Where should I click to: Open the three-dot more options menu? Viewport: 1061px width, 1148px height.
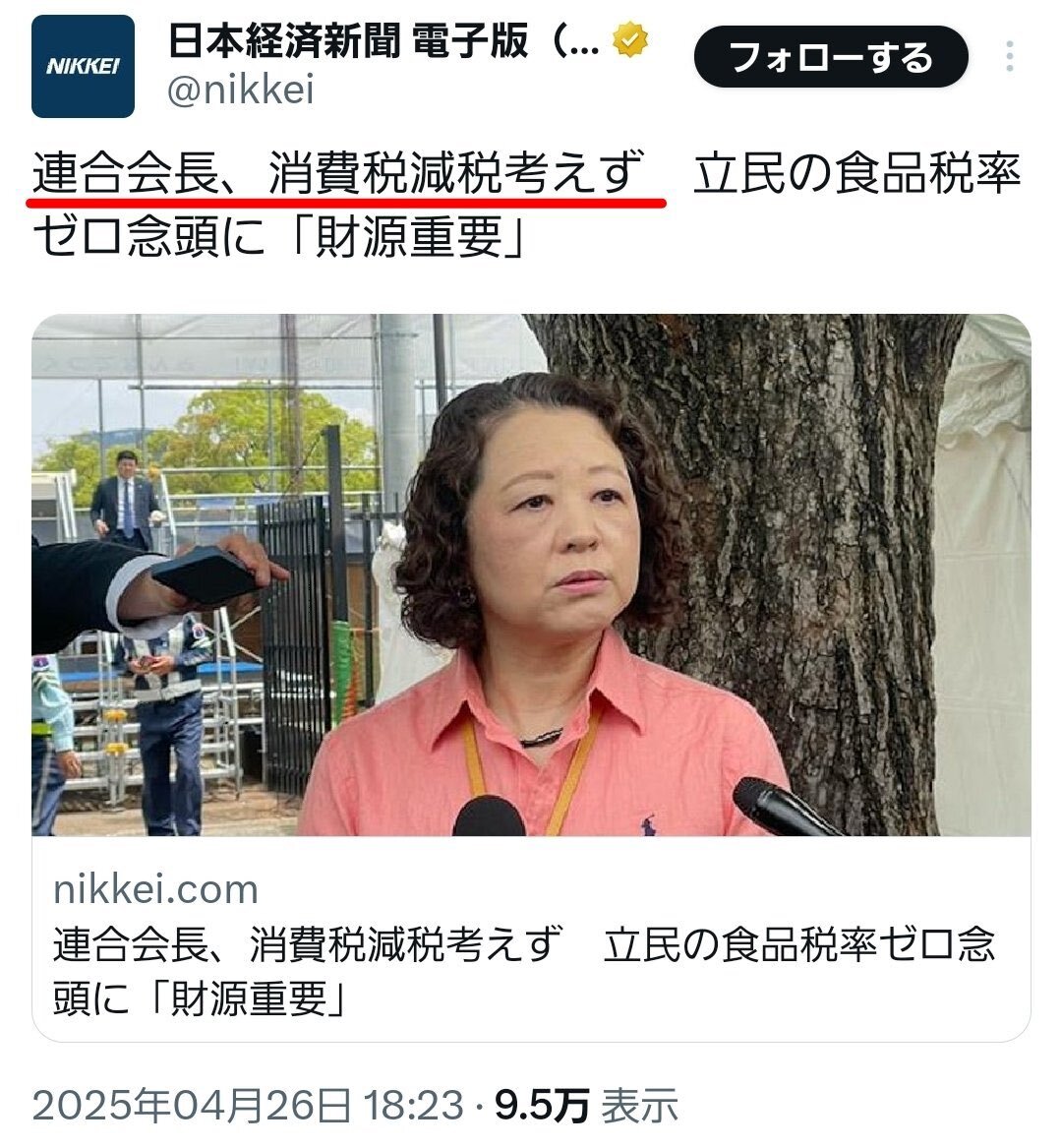1010,56
